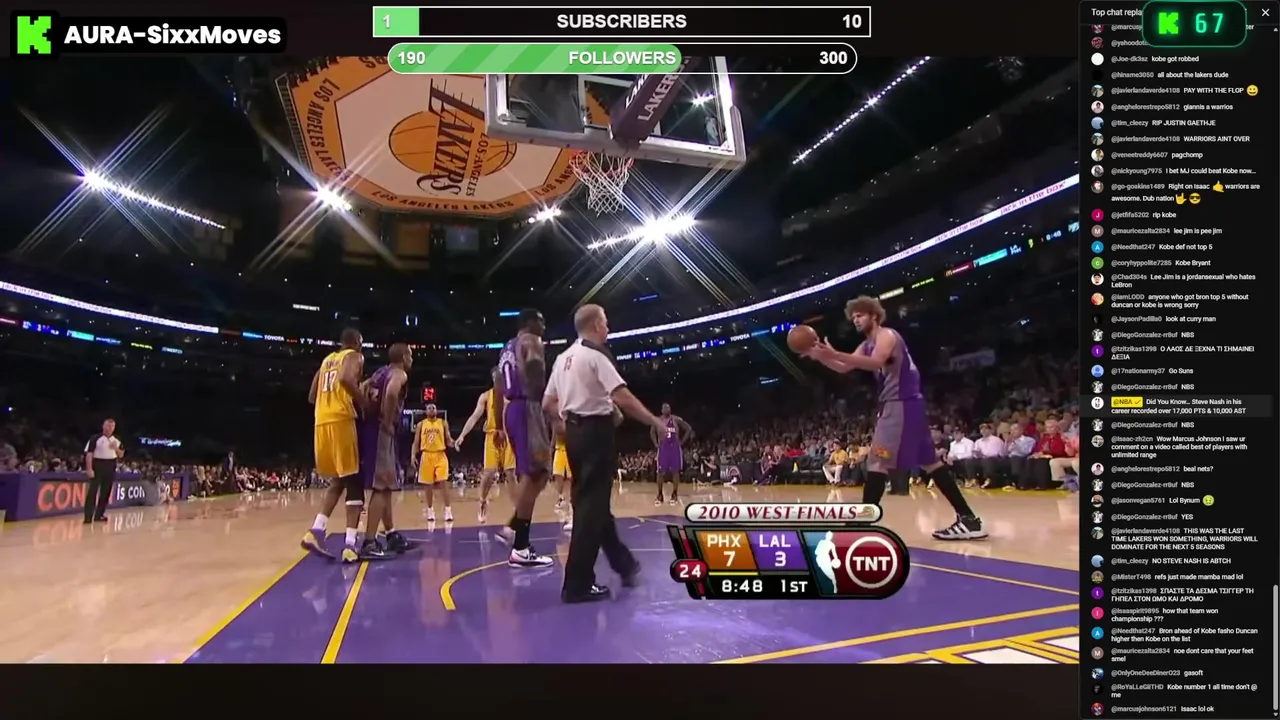Click the 2010 West Finals scoreboard overlay
This screenshot has width=1280, height=720.
click(790, 551)
